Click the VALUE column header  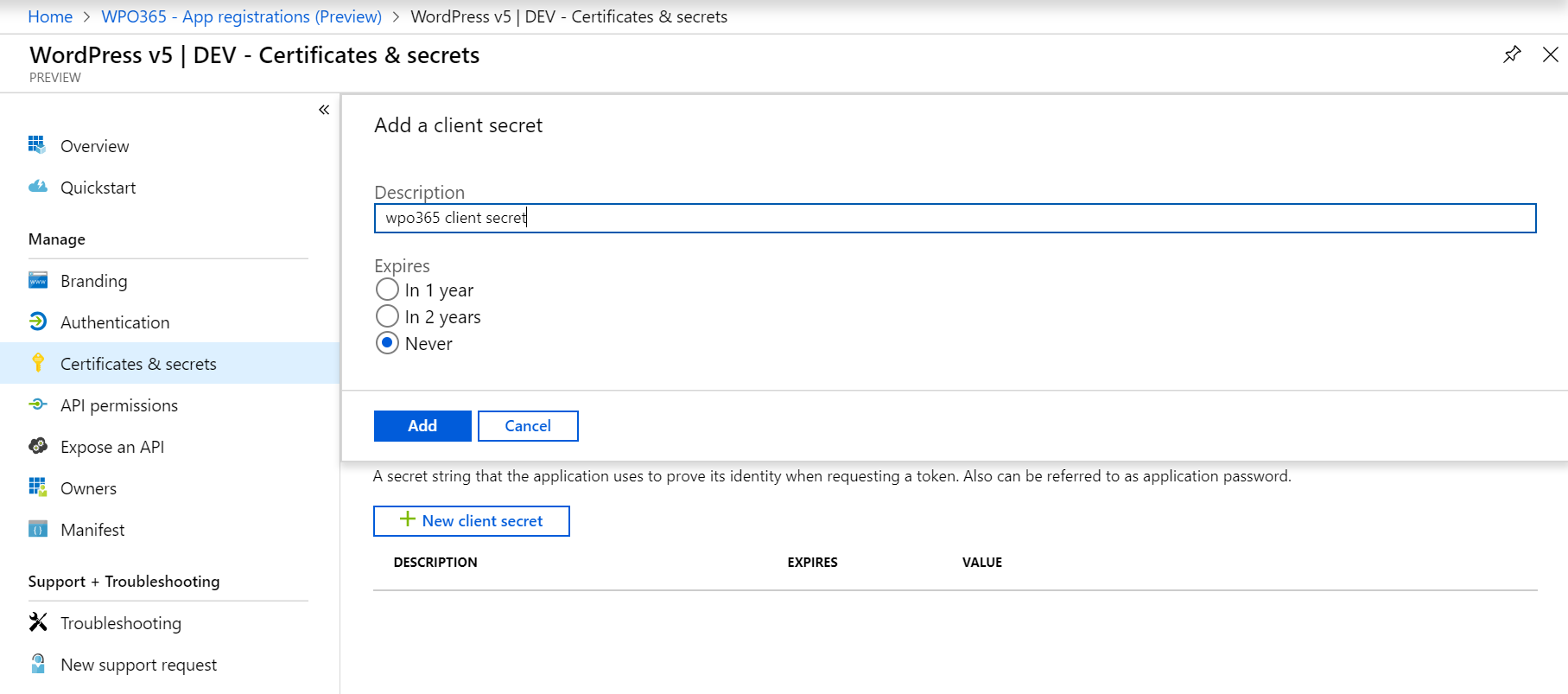point(982,562)
